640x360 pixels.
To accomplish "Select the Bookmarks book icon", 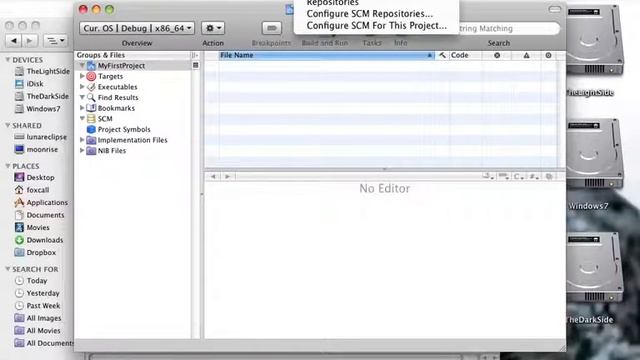I will coord(91,108).
